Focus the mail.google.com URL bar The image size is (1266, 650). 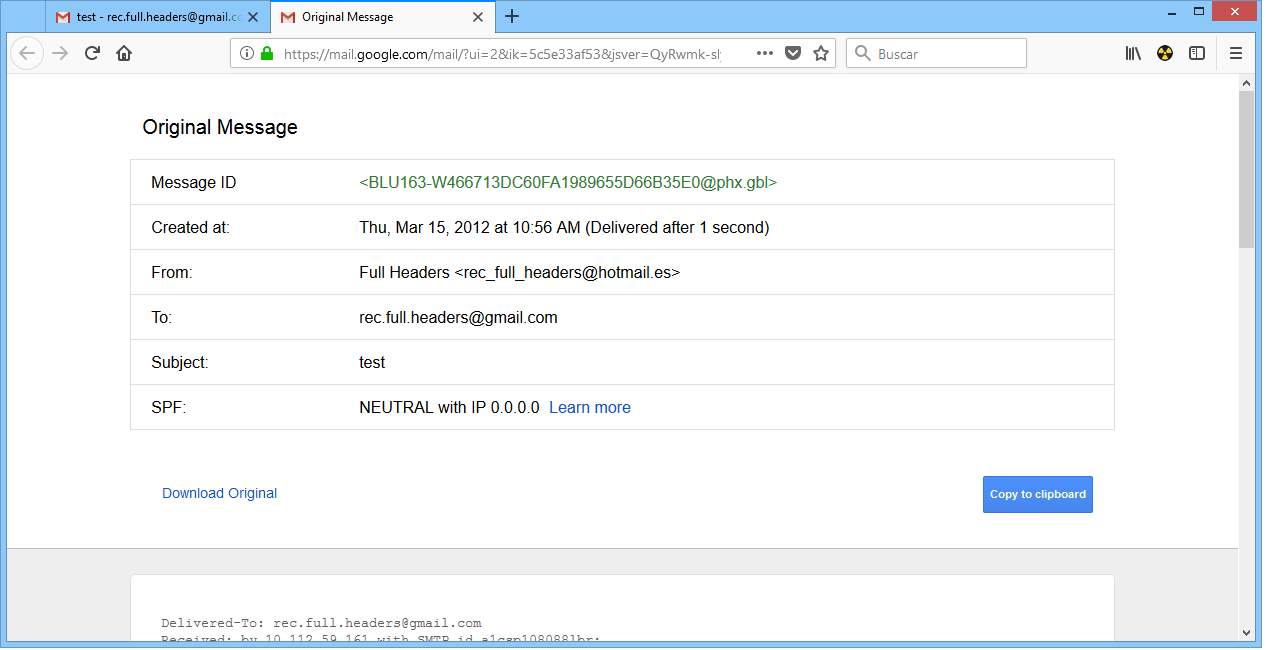[x=501, y=54]
